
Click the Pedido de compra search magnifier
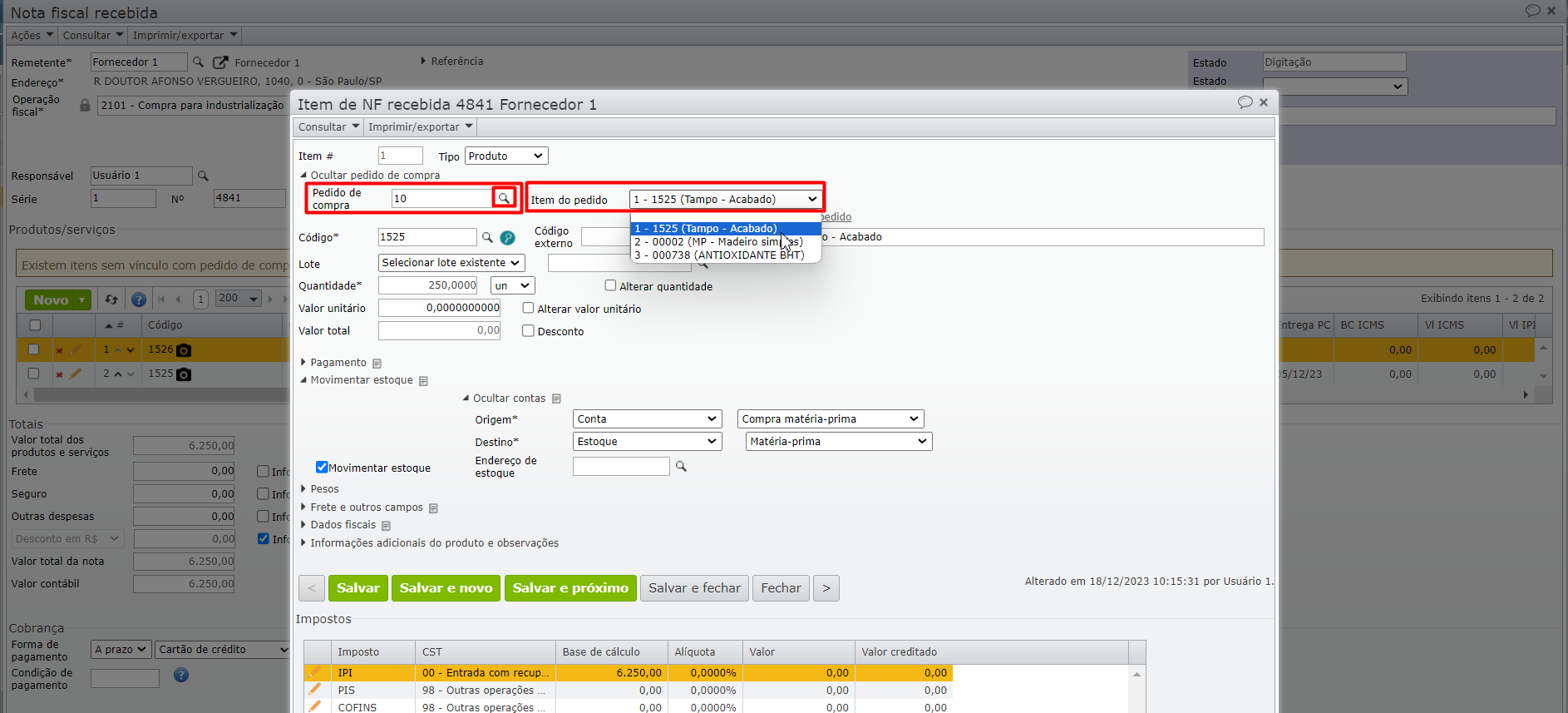(x=503, y=198)
